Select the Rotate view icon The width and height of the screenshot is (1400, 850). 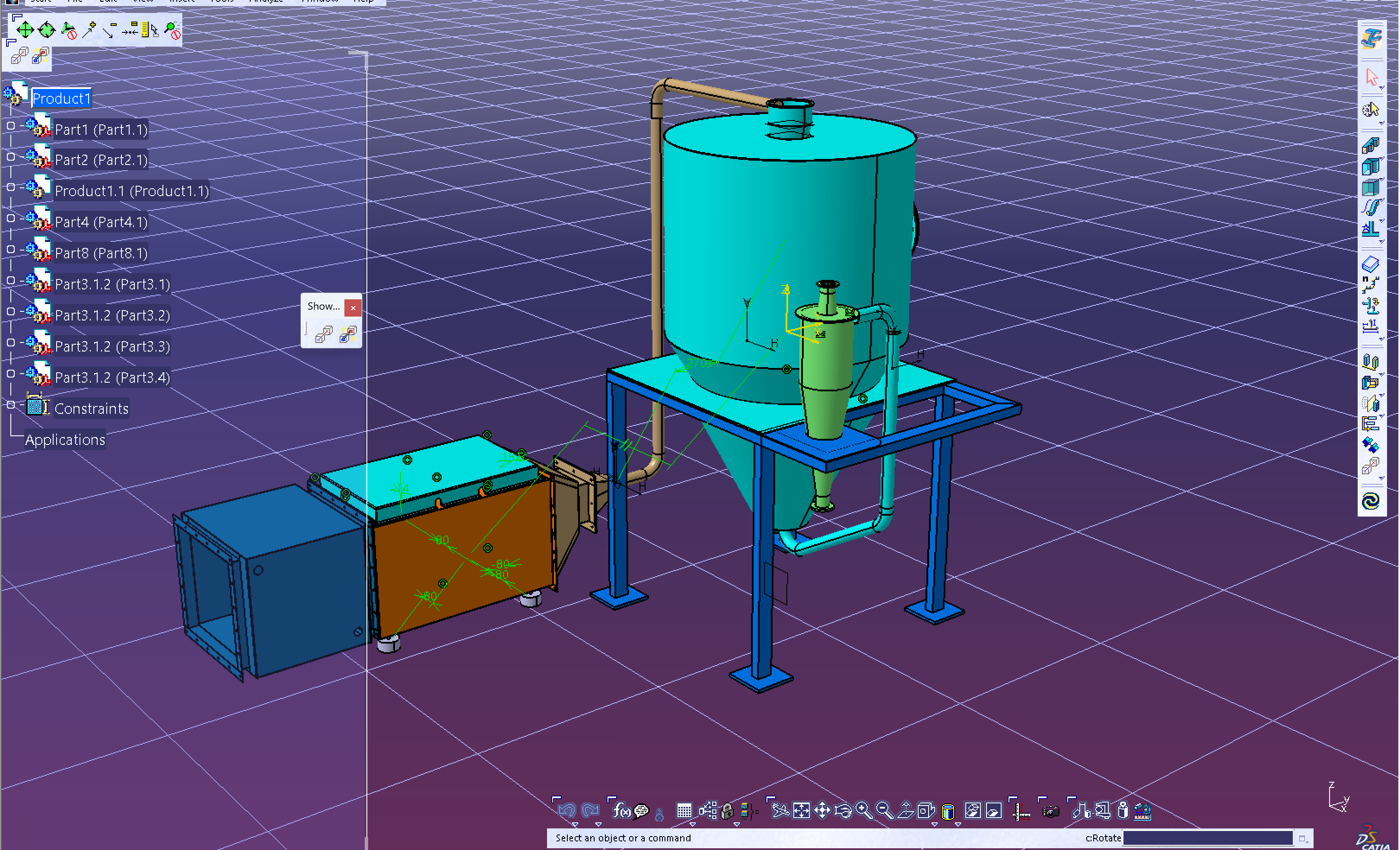(x=843, y=811)
